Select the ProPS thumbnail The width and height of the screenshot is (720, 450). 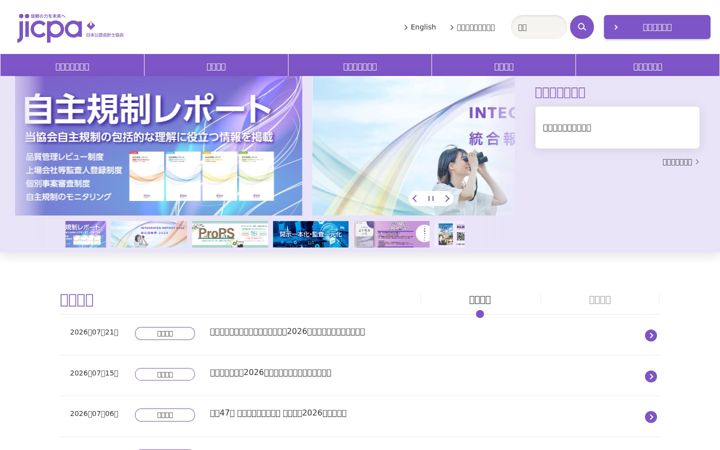pyautogui.click(x=230, y=234)
